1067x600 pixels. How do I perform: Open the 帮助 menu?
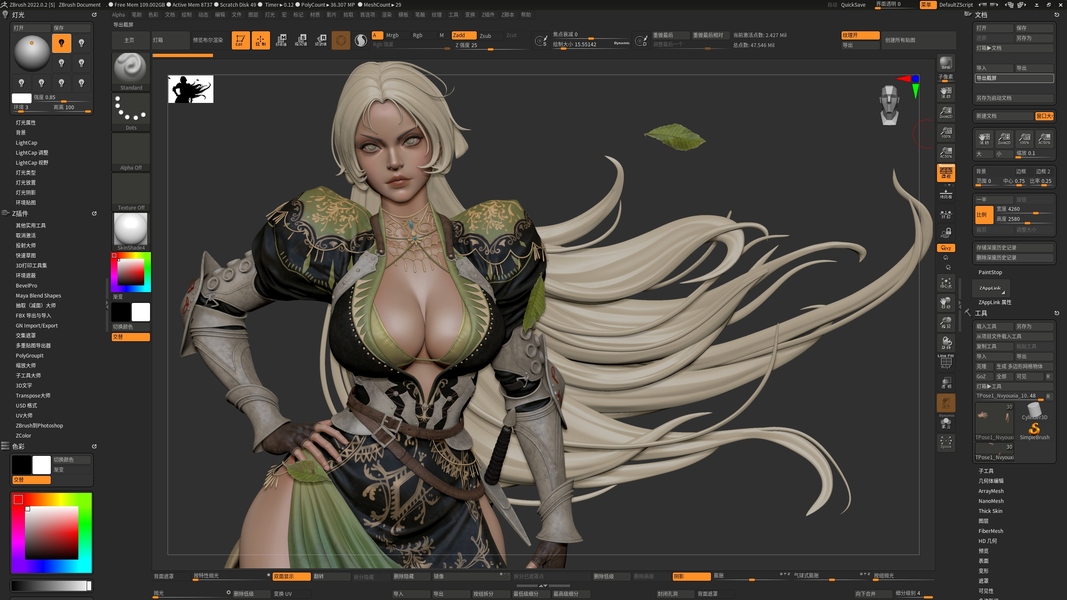[525, 14]
